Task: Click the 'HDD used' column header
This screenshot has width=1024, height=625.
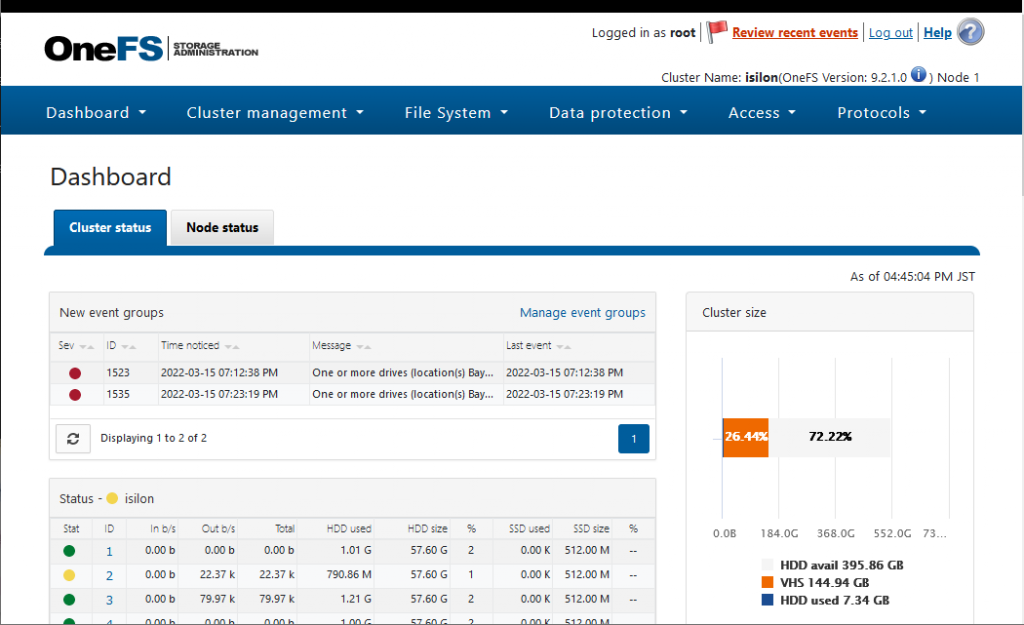Action: [x=349, y=529]
